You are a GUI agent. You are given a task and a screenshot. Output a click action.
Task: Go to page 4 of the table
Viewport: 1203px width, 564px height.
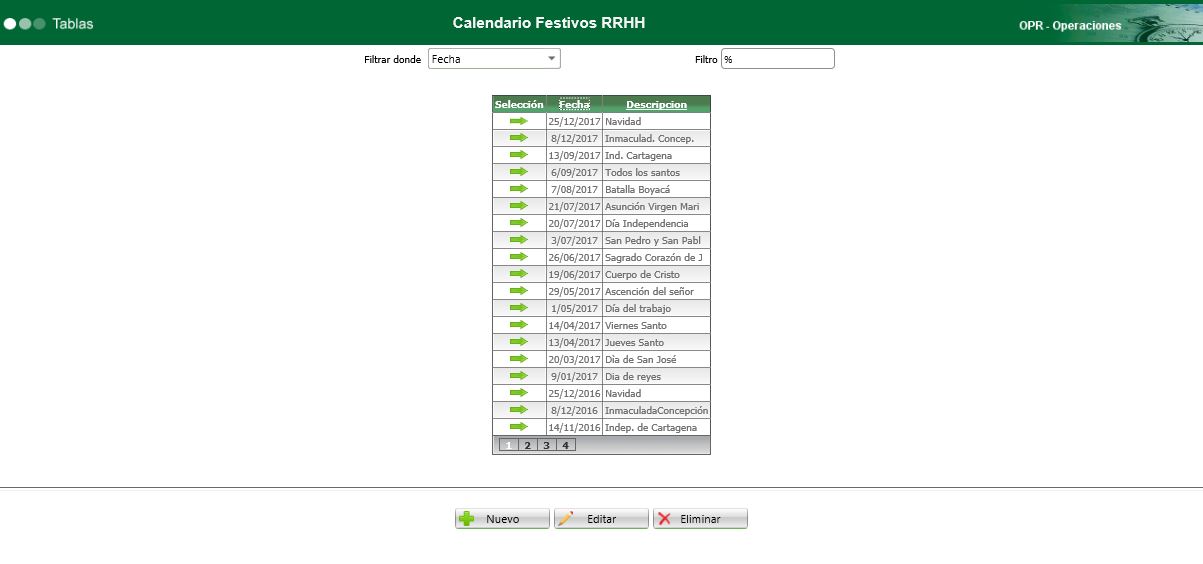[565, 445]
